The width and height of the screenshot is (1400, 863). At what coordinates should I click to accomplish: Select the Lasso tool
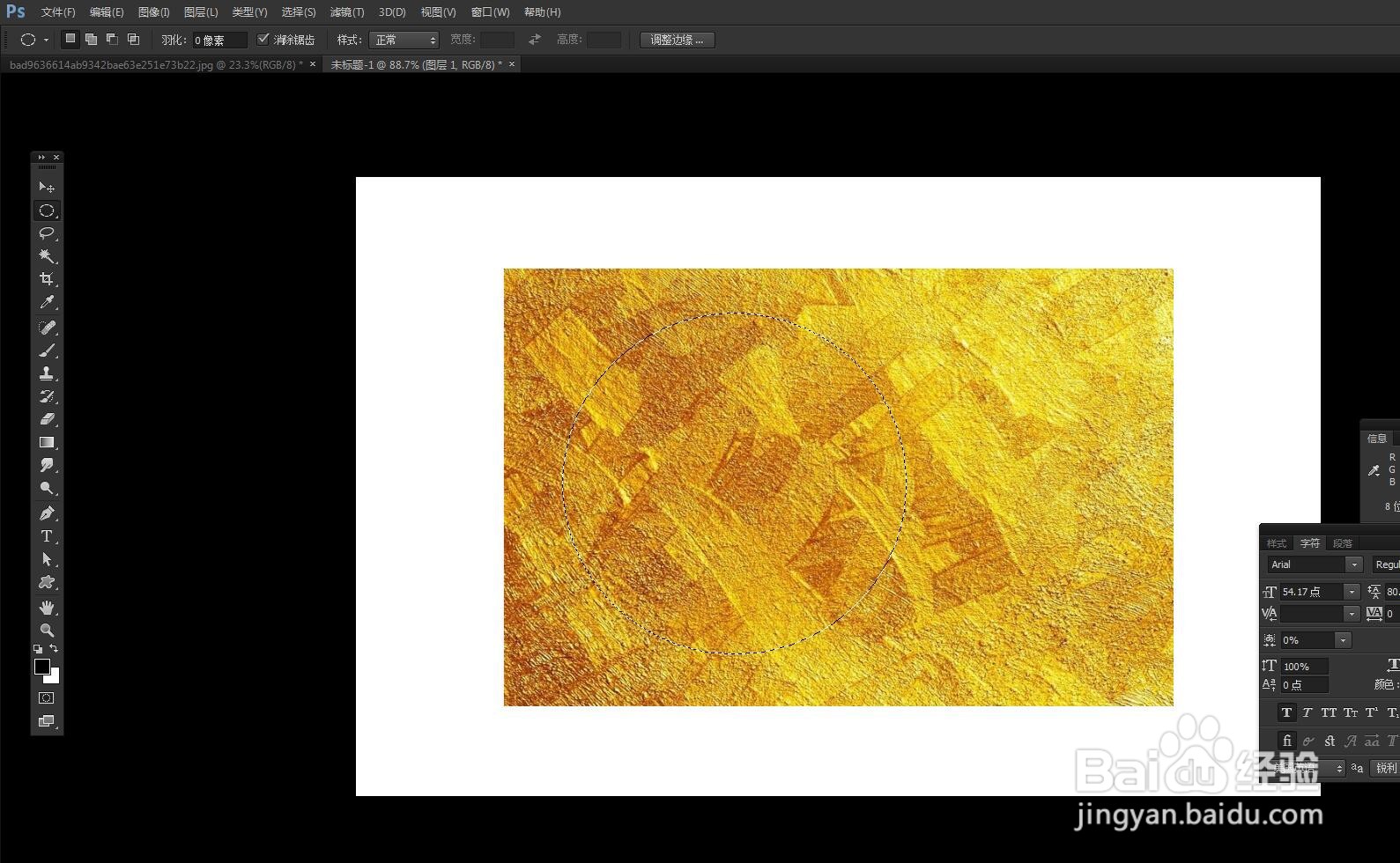point(47,233)
